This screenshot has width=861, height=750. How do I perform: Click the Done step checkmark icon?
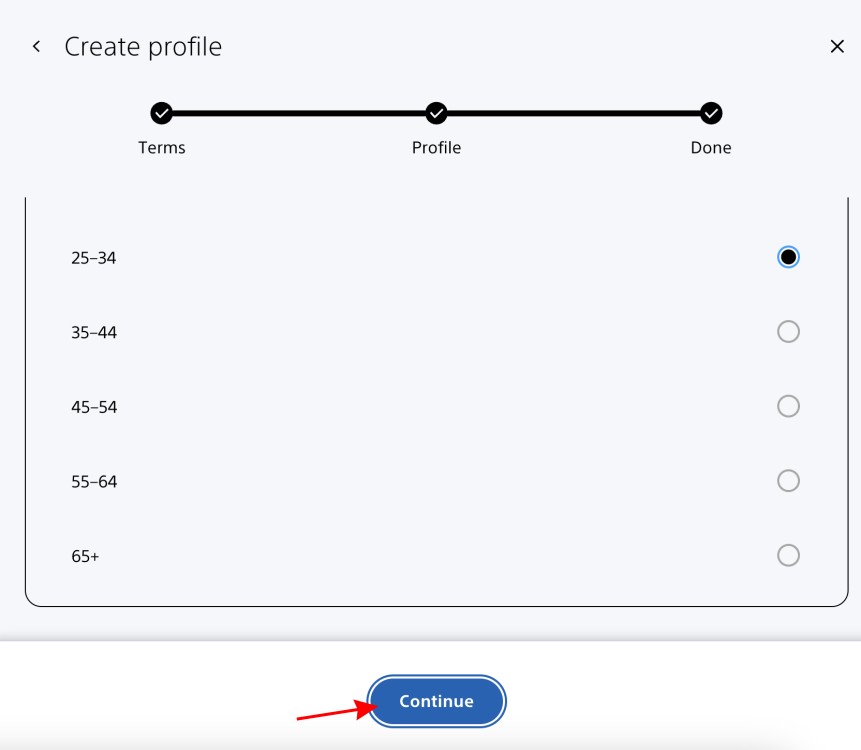[710, 114]
